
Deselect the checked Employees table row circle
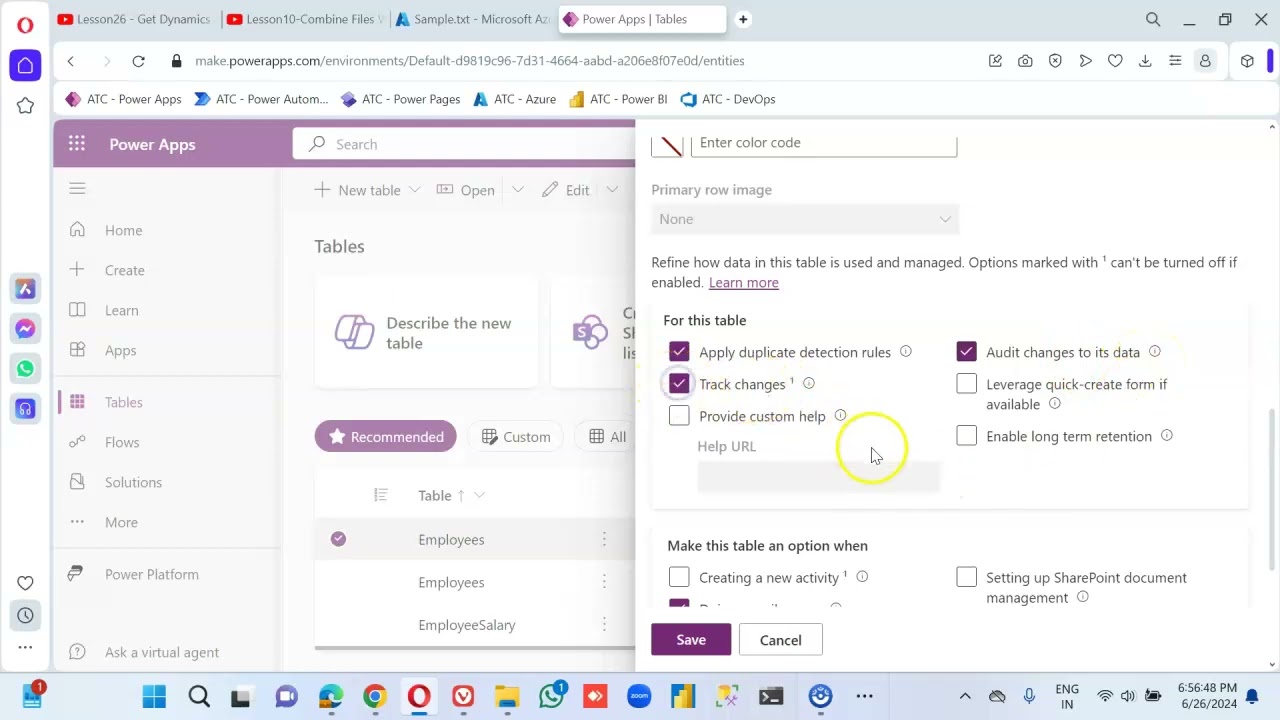coord(338,539)
